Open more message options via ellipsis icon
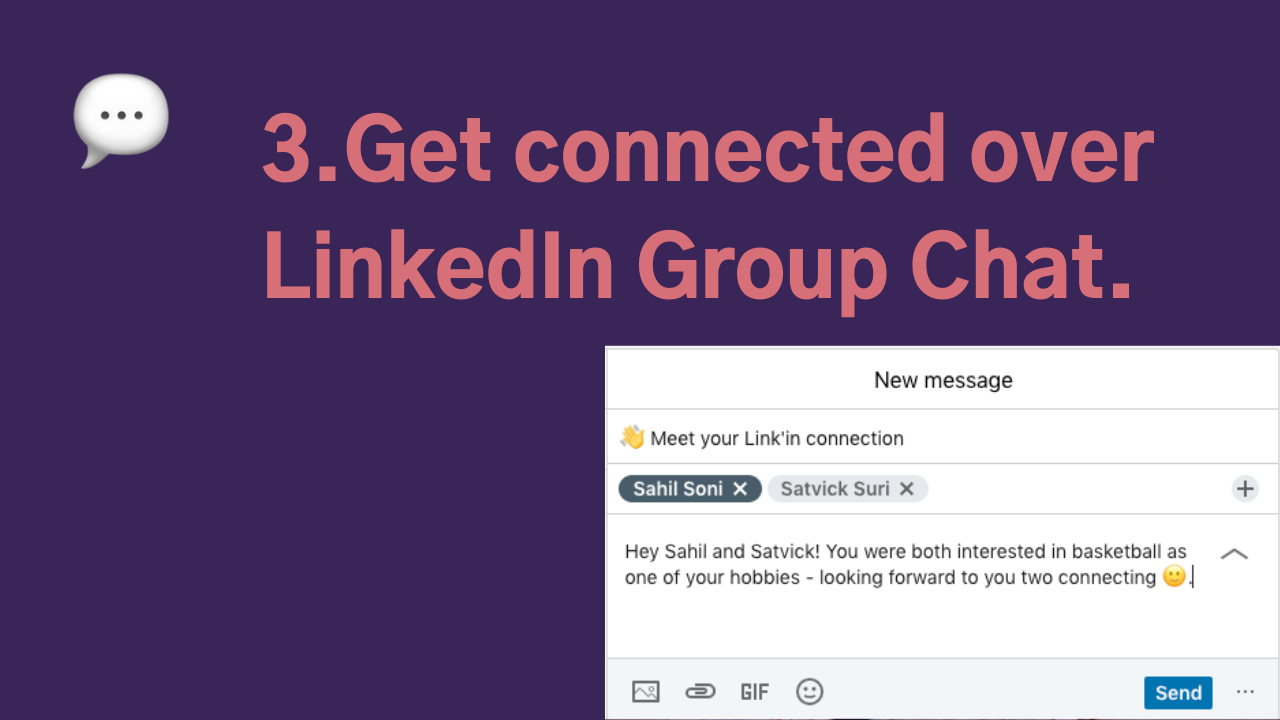The width and height of the screenshot is (1280, 720). tap(1245, 692)
